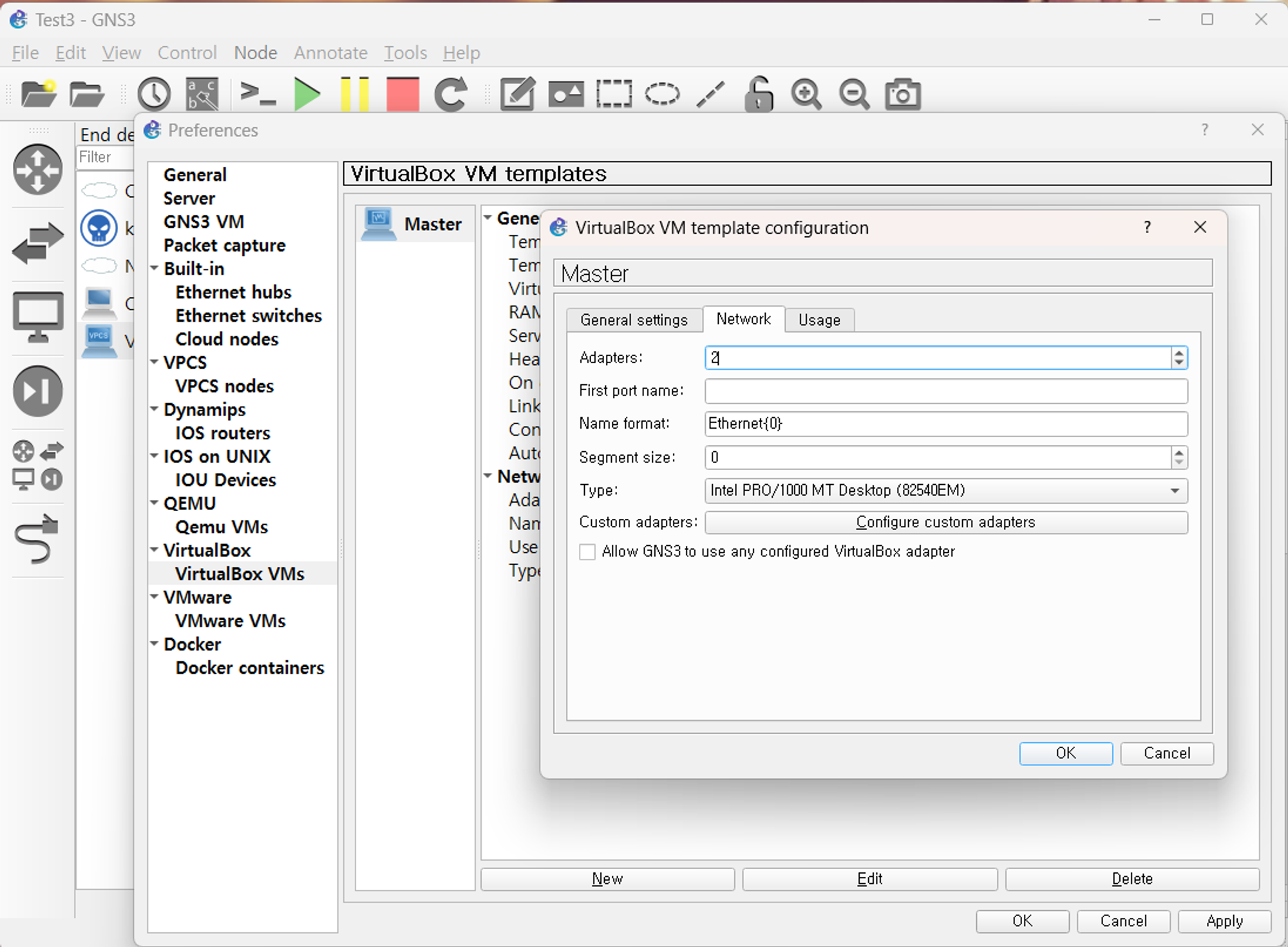1288x947 pixels.
Task: Collapse the VPCS tree section
Action: [155, 362]
